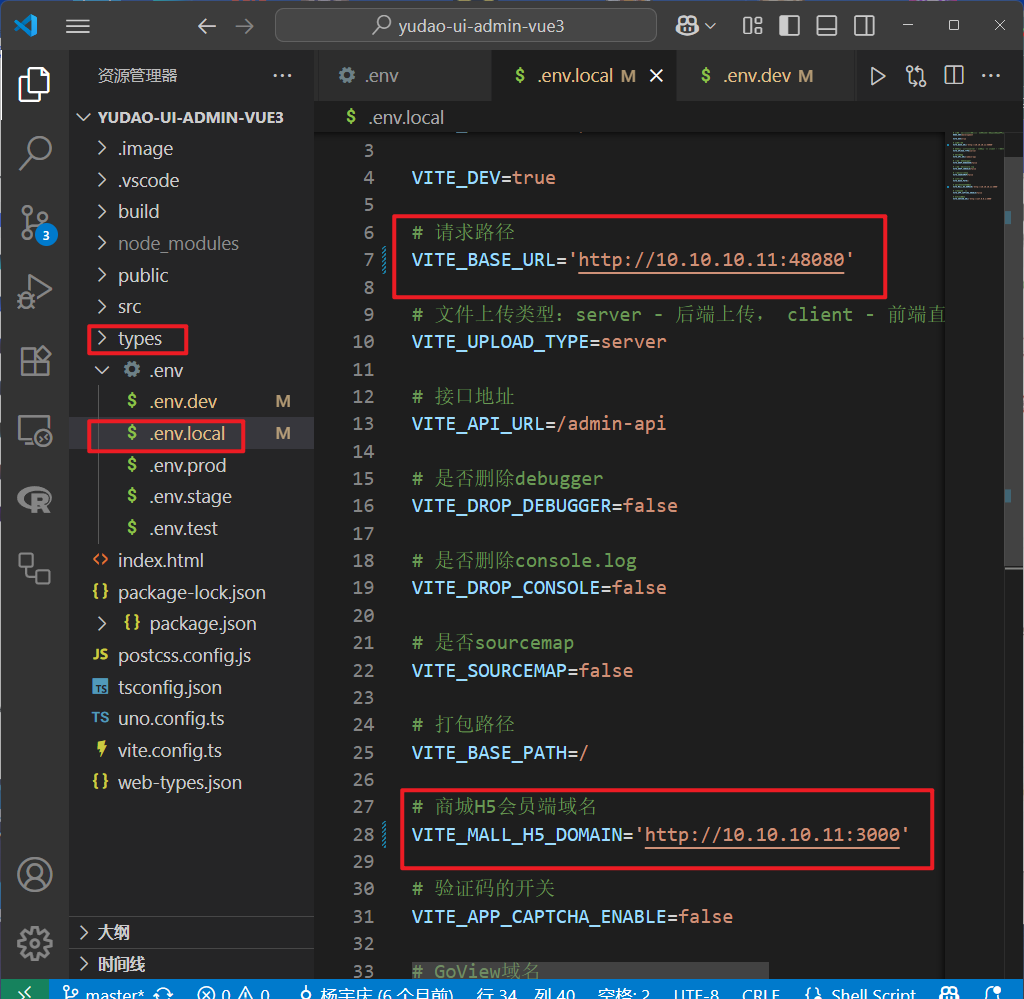This screenshot has width=1024, height=999.
Task: Open the Accounts menu icon
Action: (35, 875)
